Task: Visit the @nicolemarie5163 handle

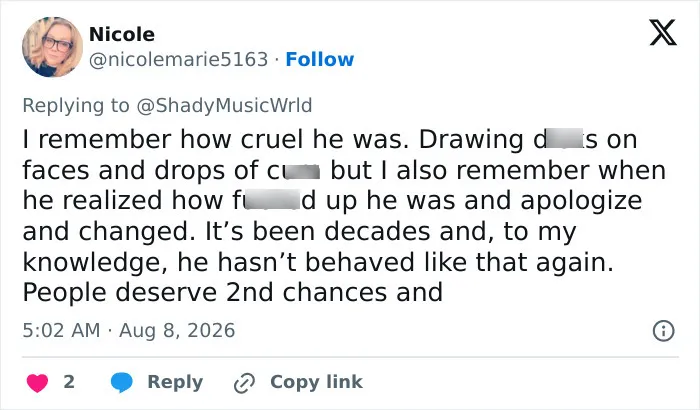Action: [179, 59]
